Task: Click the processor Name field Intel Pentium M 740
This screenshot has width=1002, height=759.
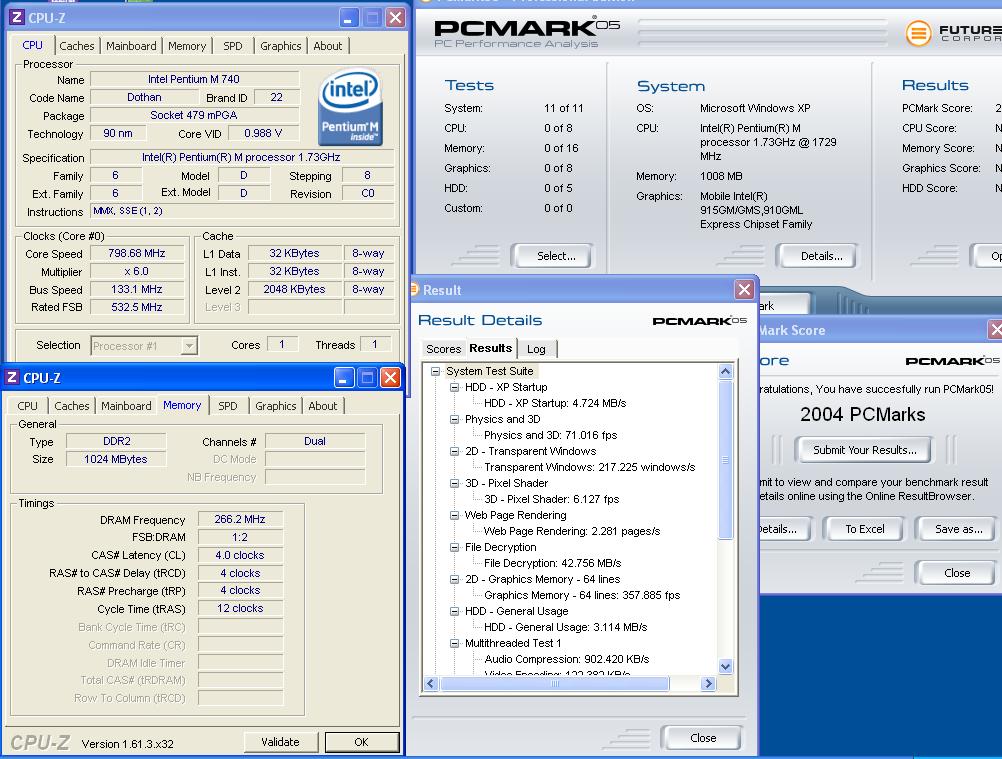Action: pos(194,79)
